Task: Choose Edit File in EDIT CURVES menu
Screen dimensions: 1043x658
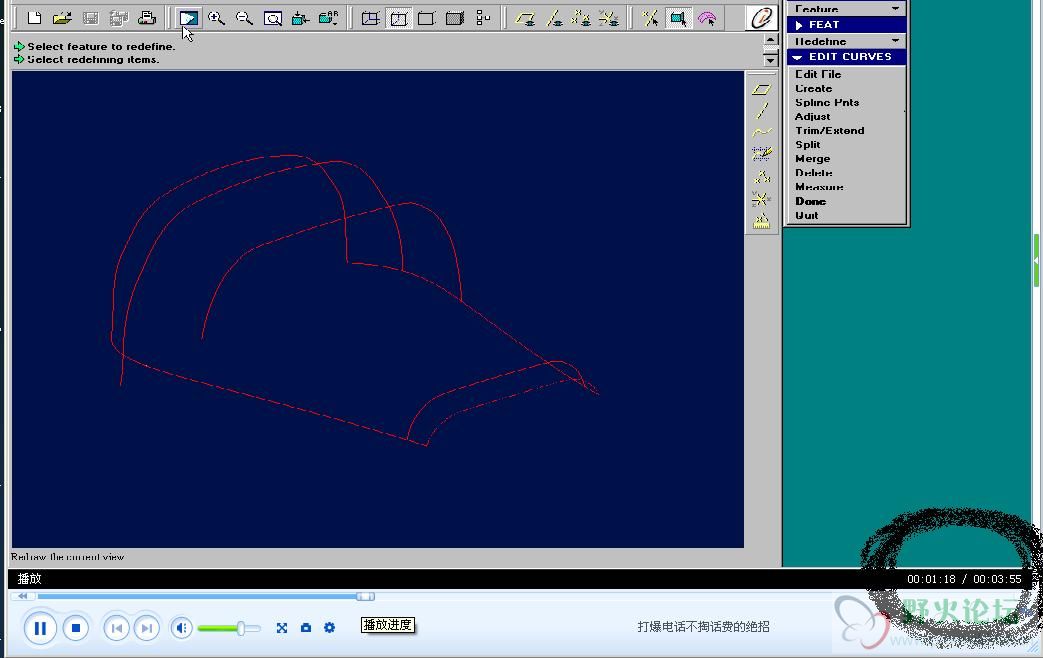Action: tap(818, 75)
